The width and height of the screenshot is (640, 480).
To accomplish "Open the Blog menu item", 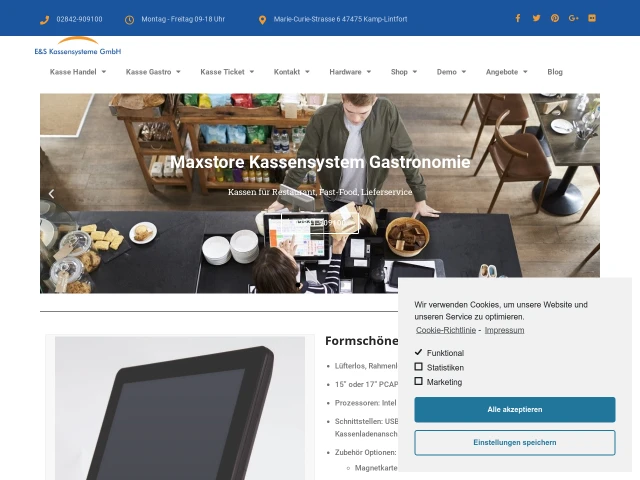I will (x=555, y=72).
